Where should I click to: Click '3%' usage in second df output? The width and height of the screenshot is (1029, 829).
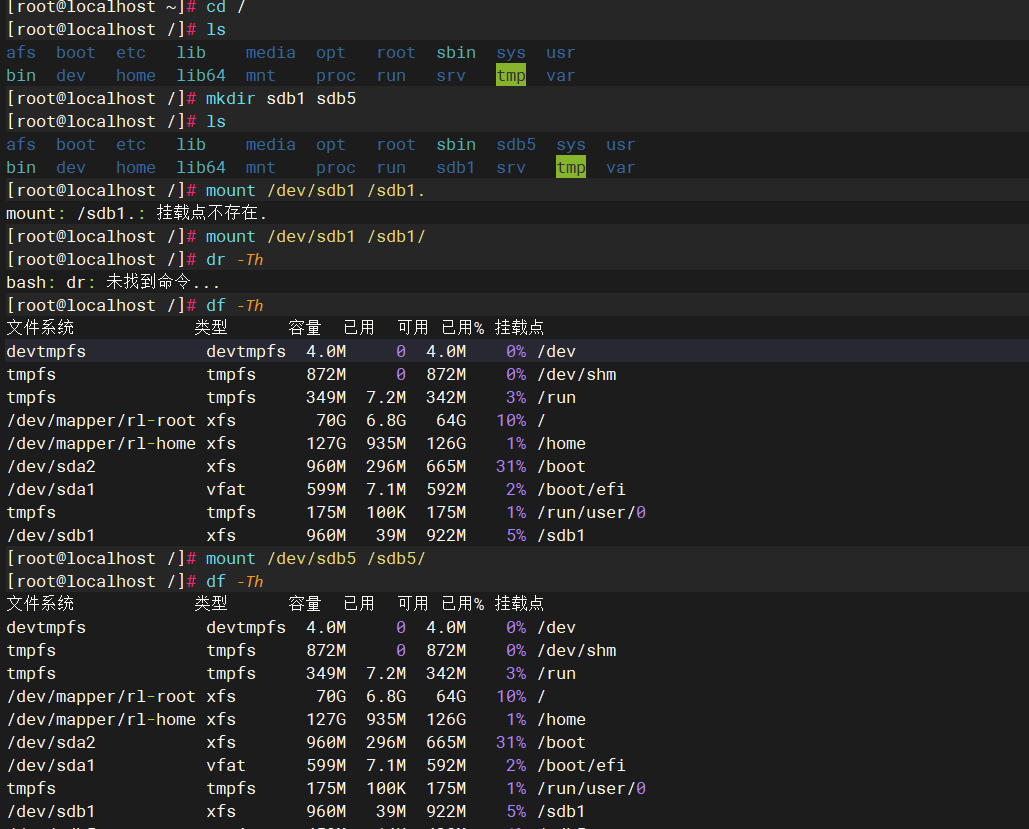click(x=516, y=673)
